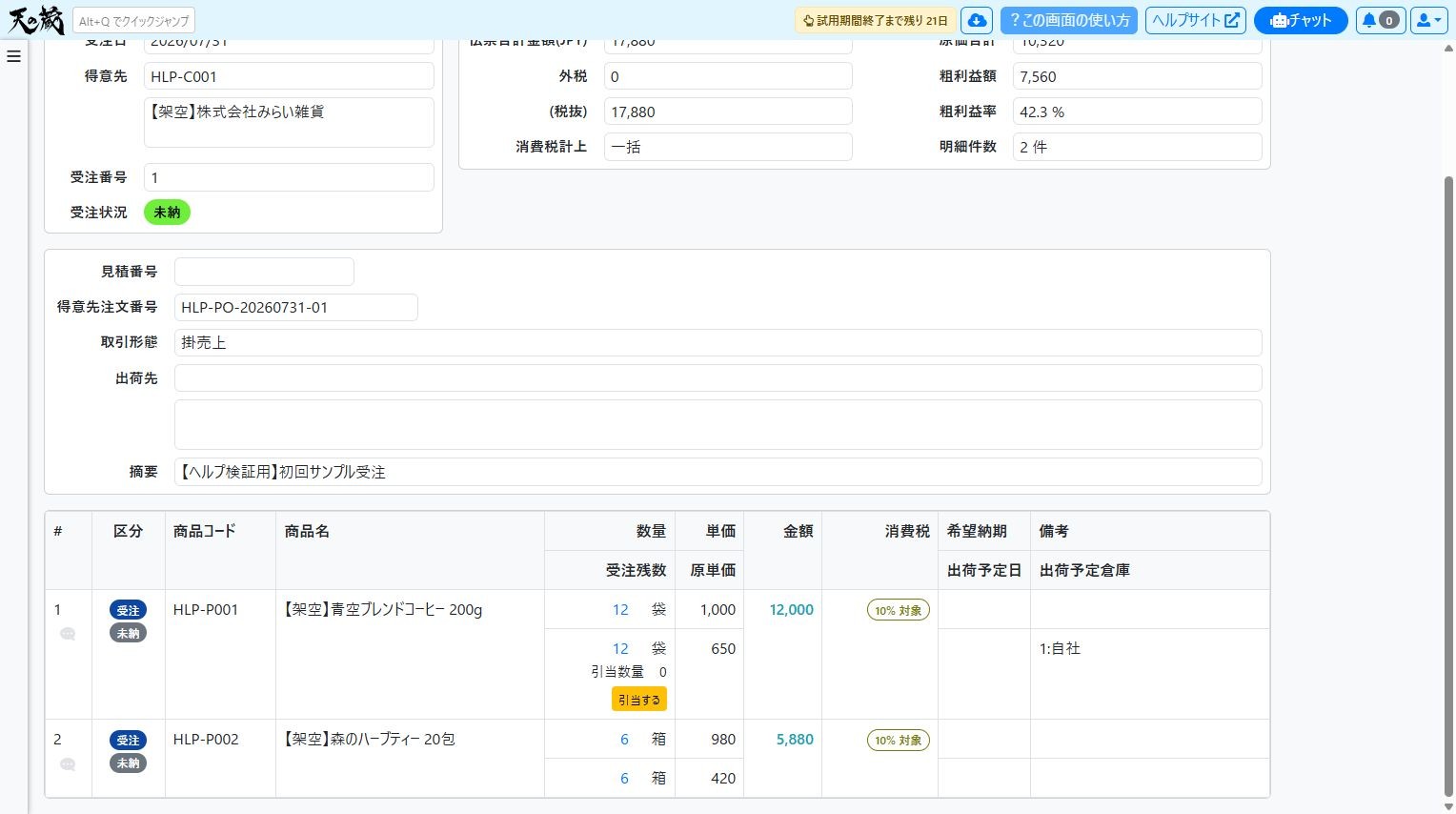Click the green 未納 order status badge
The image size is (1456, 814).
tap(167, 213)
